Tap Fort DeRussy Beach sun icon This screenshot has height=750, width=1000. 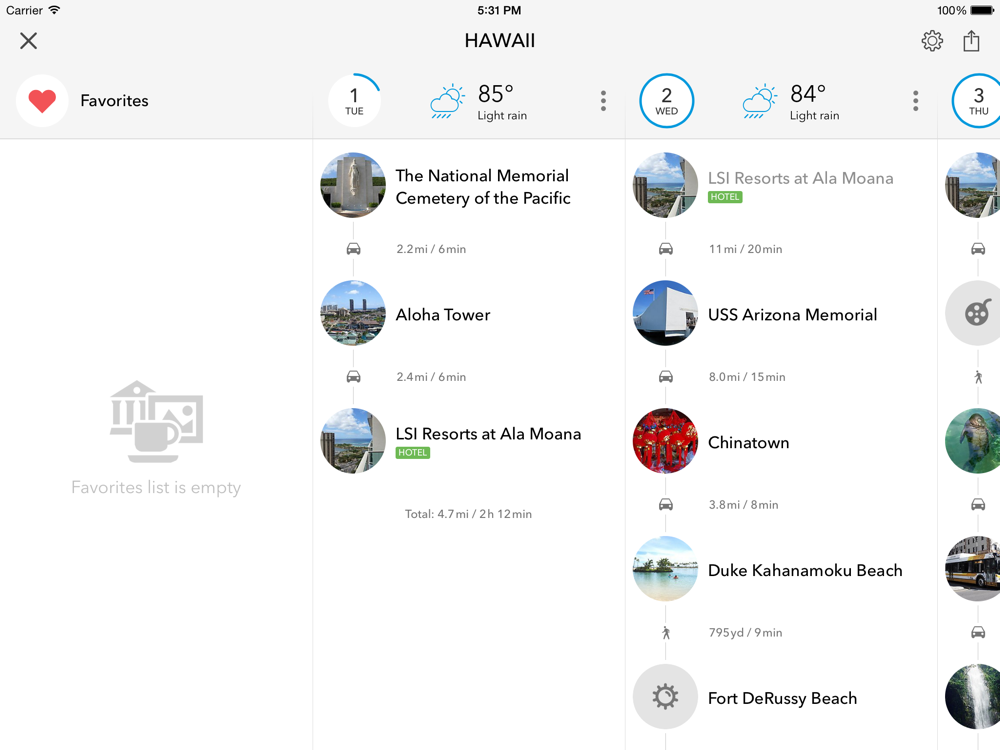pyautogui.click(x=665, y=696)
